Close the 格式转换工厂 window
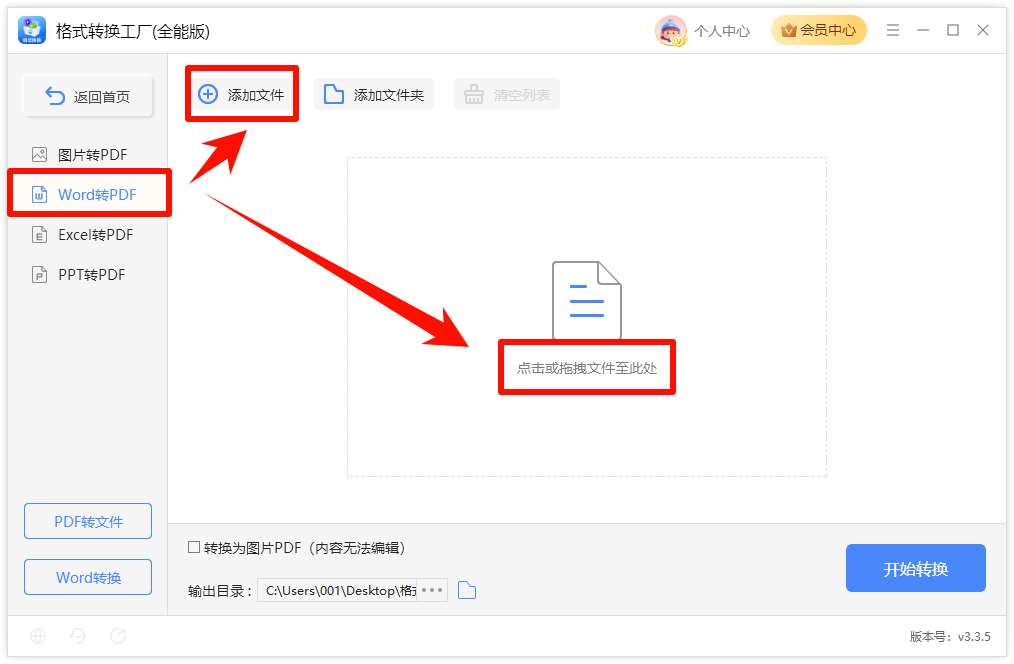Image resolution: width=1014 pixels, height=664 pixels. 983,30
